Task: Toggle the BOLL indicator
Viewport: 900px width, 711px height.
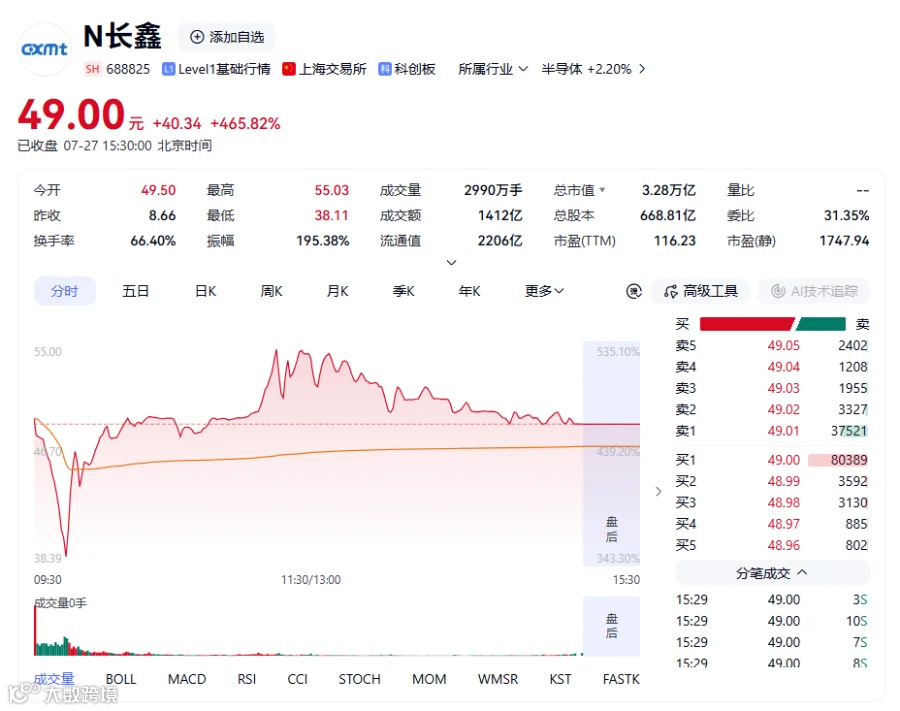Action: coord(121,679)
